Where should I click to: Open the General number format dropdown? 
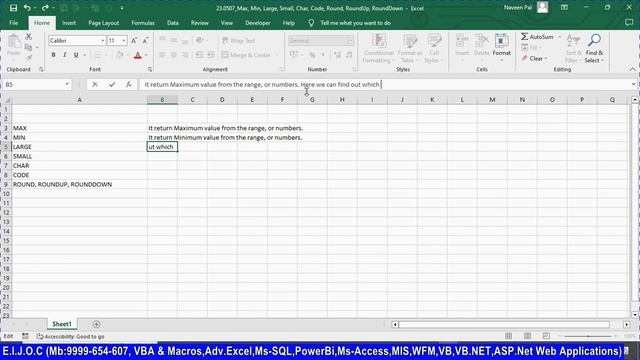pos(350,40)
